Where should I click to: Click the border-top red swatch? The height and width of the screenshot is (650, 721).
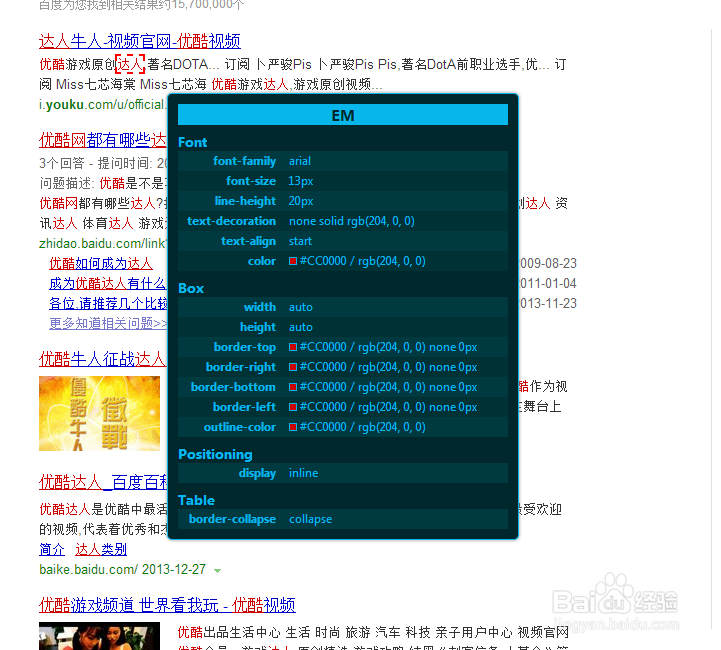292,347
